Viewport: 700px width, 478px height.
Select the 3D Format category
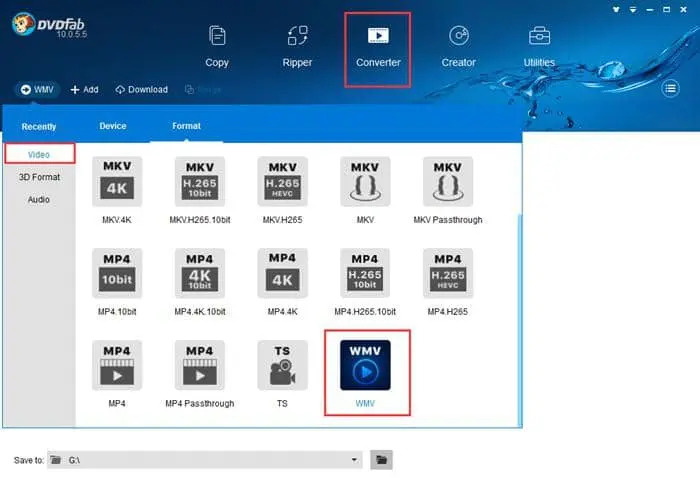pos(39,177)
